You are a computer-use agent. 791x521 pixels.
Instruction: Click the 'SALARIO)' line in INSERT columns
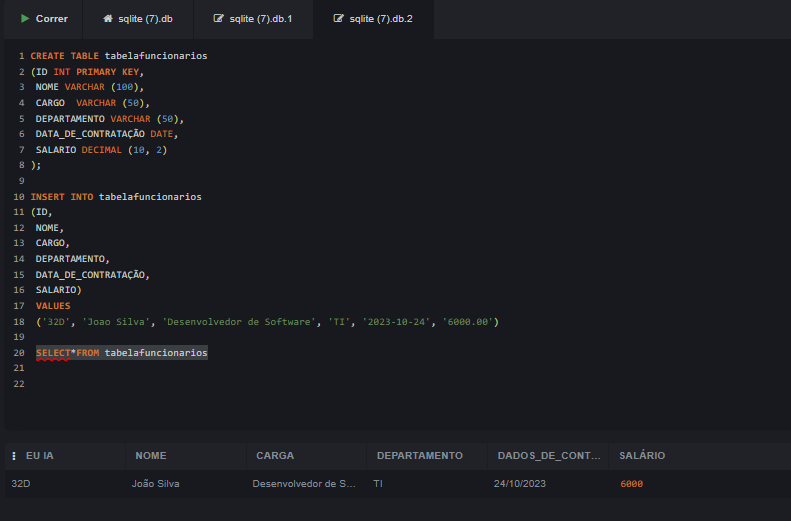pos(59,290)
